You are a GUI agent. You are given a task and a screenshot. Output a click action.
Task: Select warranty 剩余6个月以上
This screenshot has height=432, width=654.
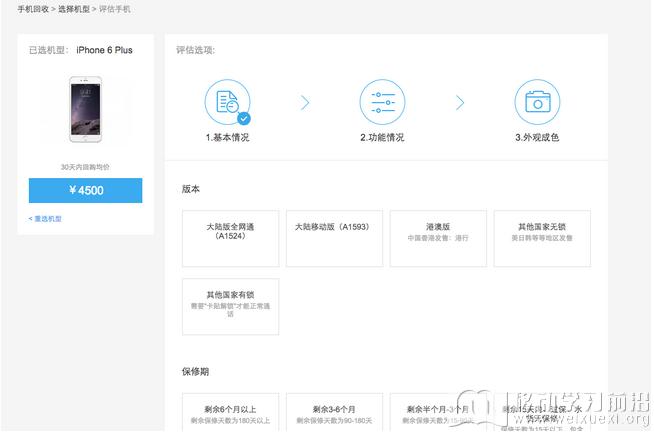[231, 412]
